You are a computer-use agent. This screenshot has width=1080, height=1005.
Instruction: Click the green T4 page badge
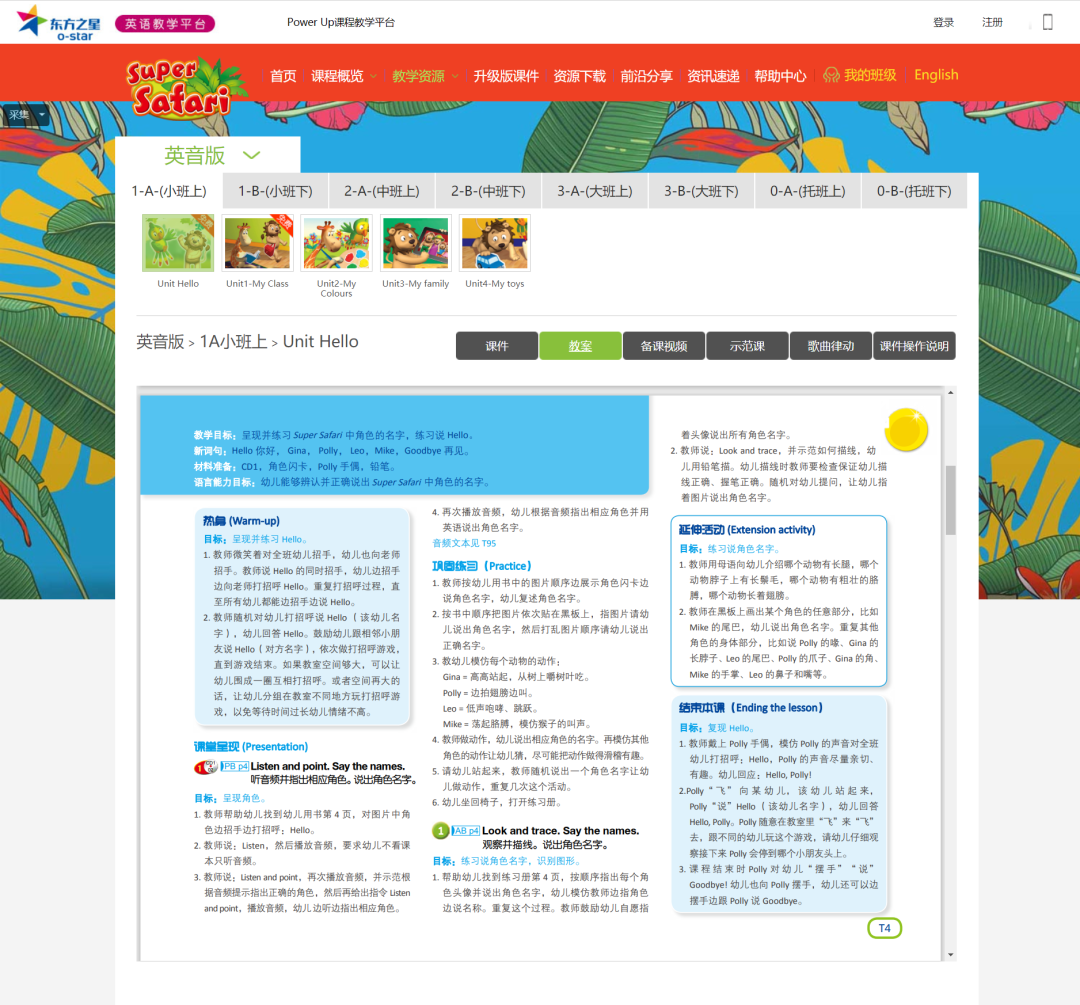pyautogui.click(x=884, y=928)
